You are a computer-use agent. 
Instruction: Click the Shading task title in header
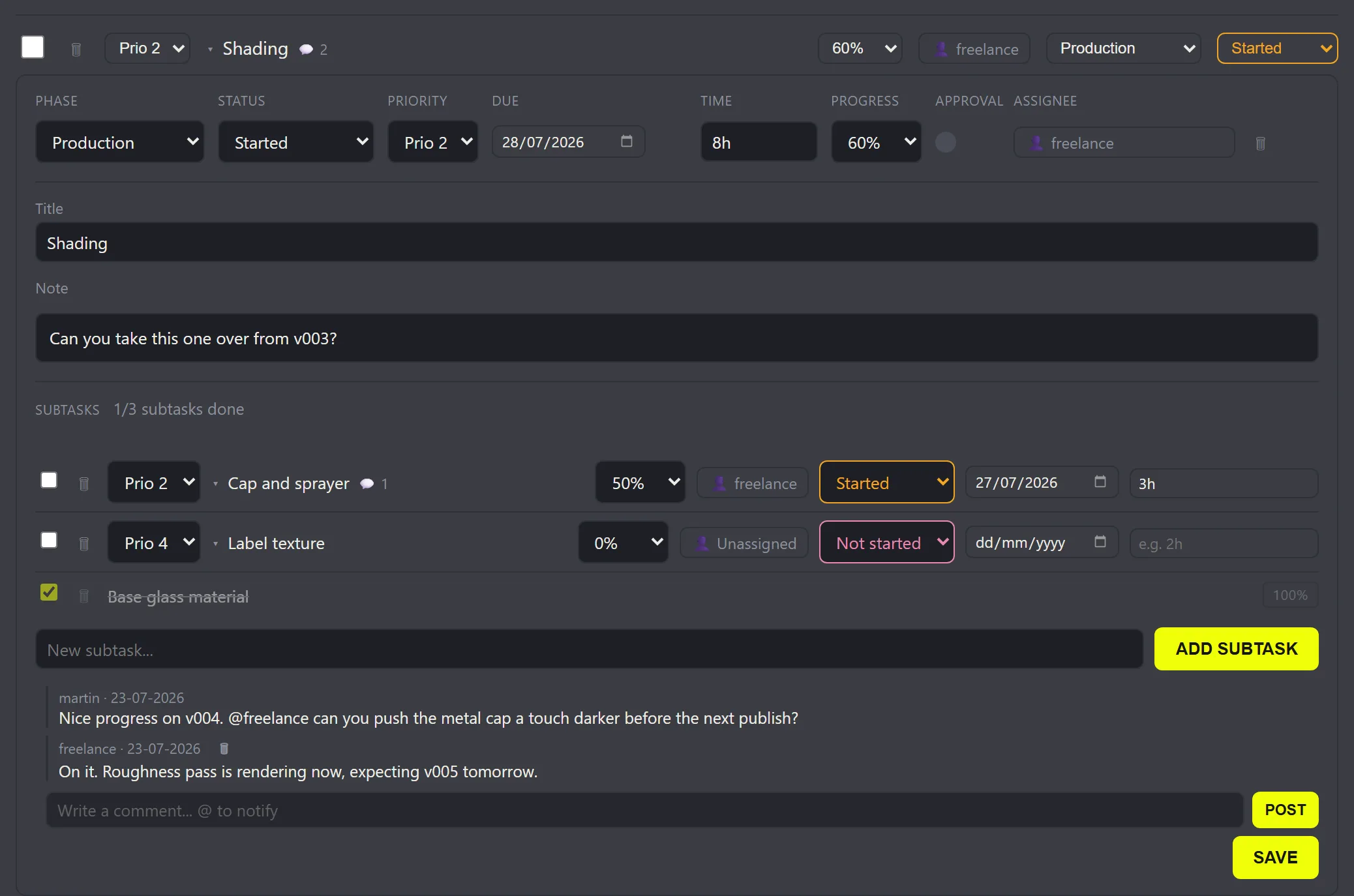click(255, 49)
